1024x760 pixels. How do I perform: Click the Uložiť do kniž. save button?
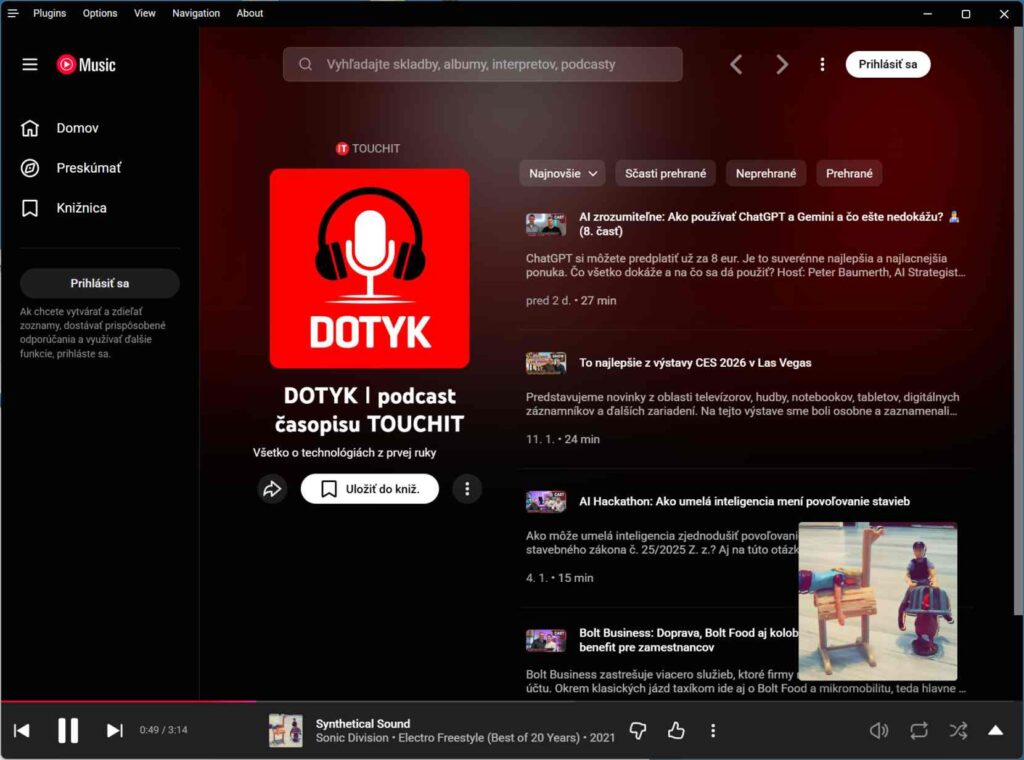pyautogui.click(x=369, y=489)
